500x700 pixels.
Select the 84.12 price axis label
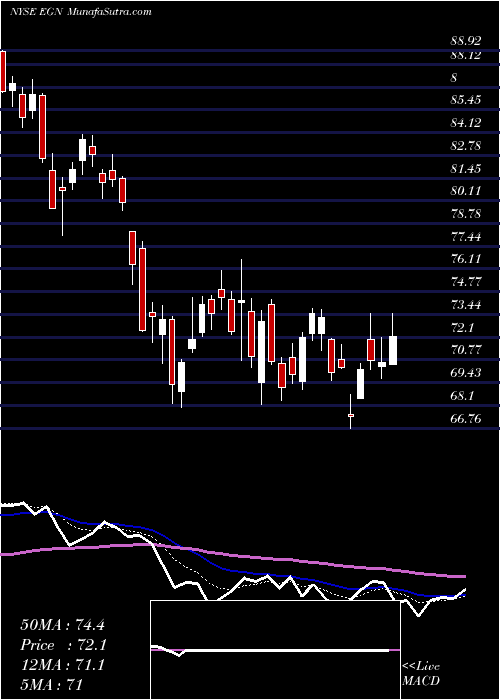click(466, 123)
